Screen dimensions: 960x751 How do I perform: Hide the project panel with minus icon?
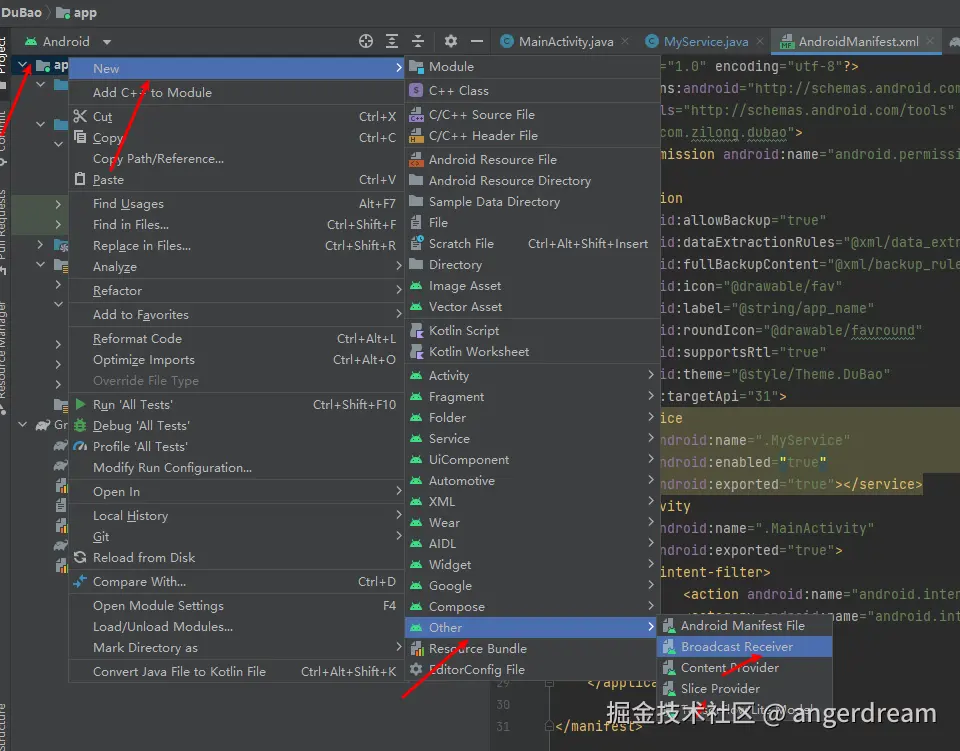point(477,41)
